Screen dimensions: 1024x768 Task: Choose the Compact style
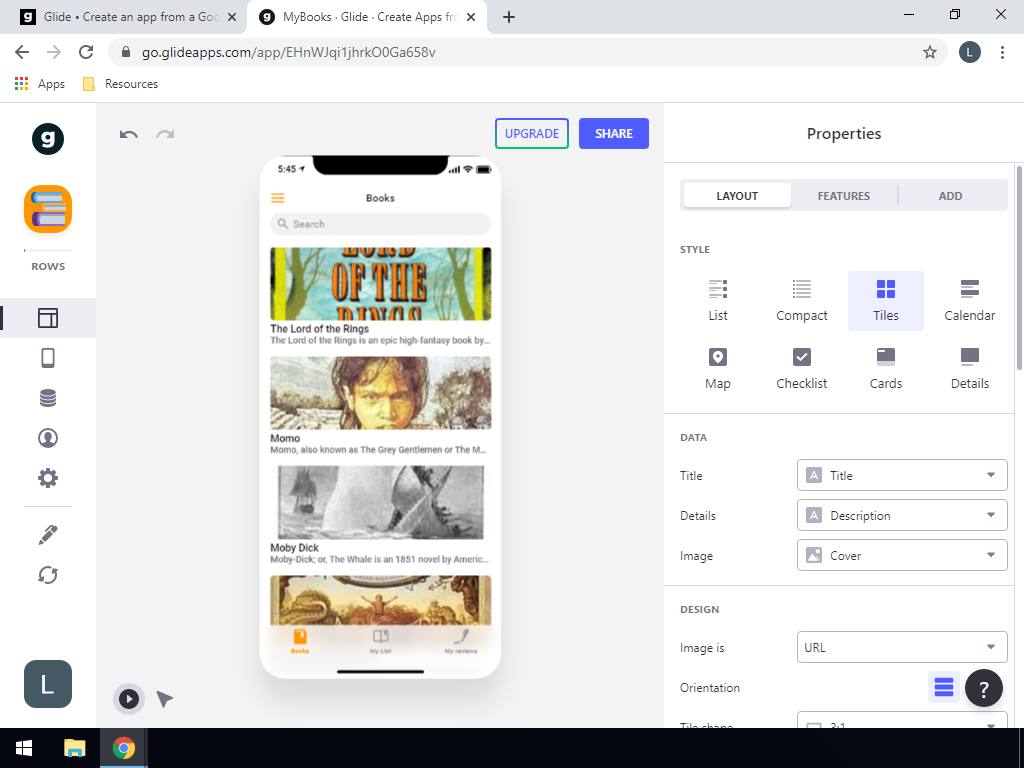click(802, 300)
